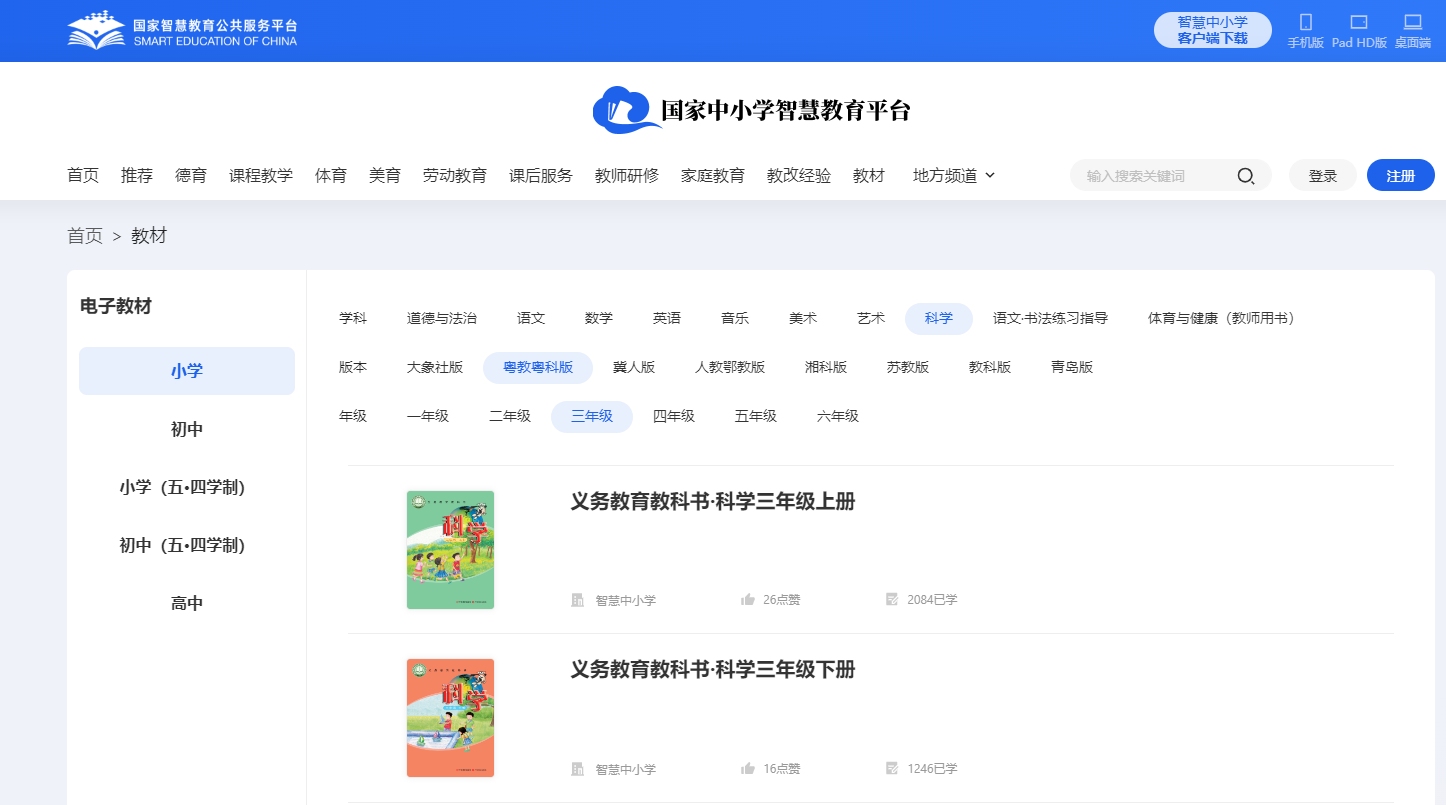Select the 科学 subject filter
Image resolution: width=1446 pixels, height=805 pixels.
tap(938, 318)
